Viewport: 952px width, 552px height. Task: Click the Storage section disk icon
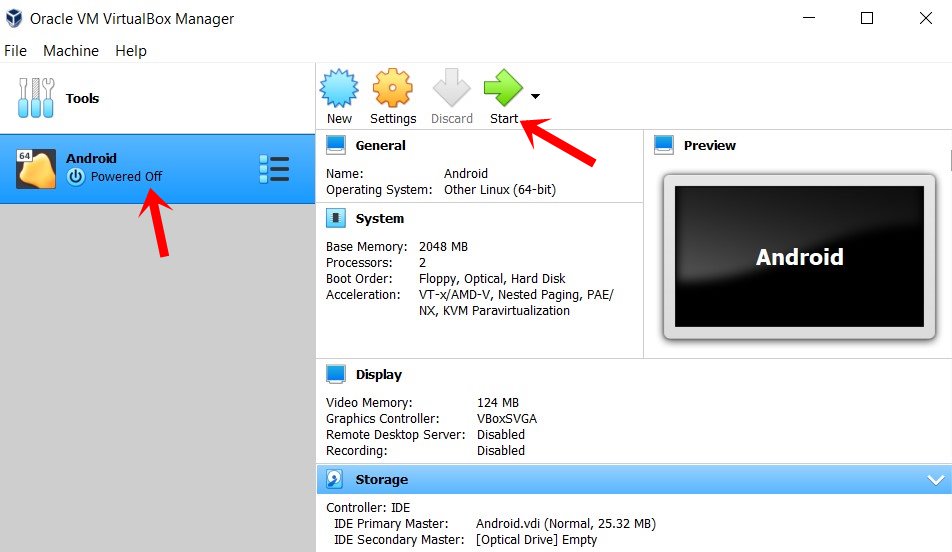point(335,479)
